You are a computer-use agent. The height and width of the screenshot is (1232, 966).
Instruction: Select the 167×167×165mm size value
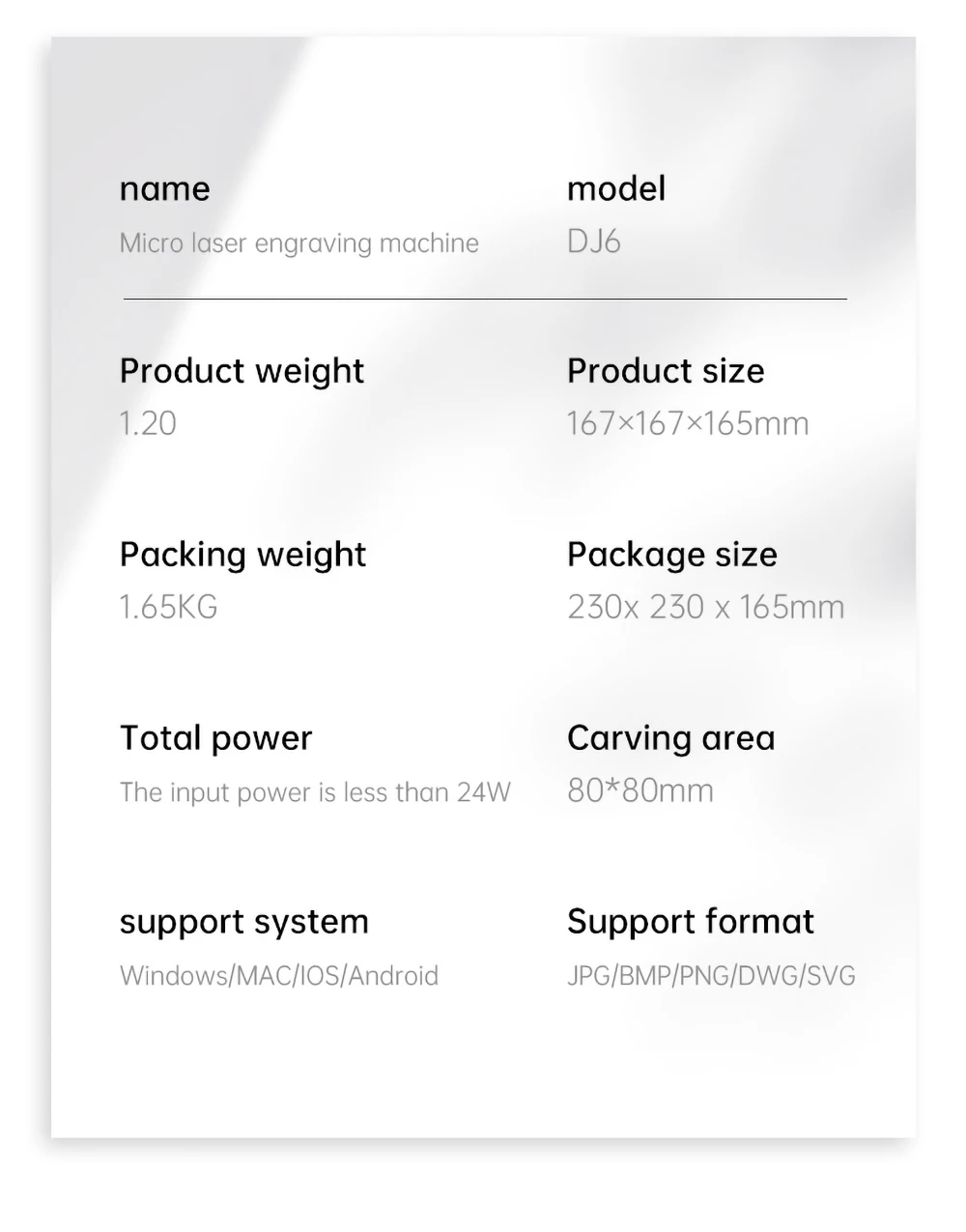point(688,423)
